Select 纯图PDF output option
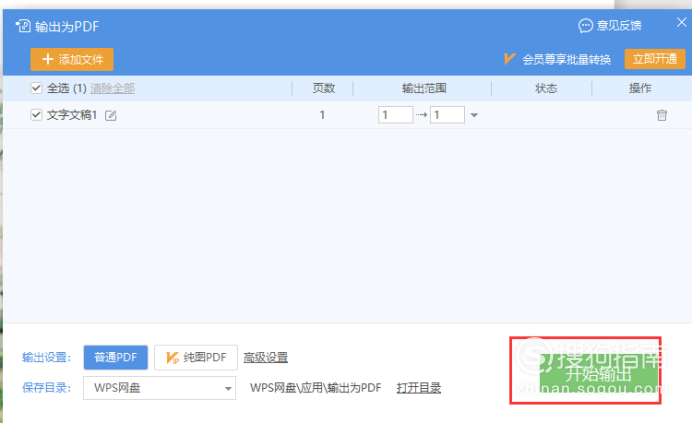This screenshot has height=423, width=692. [x=196, y=357]
